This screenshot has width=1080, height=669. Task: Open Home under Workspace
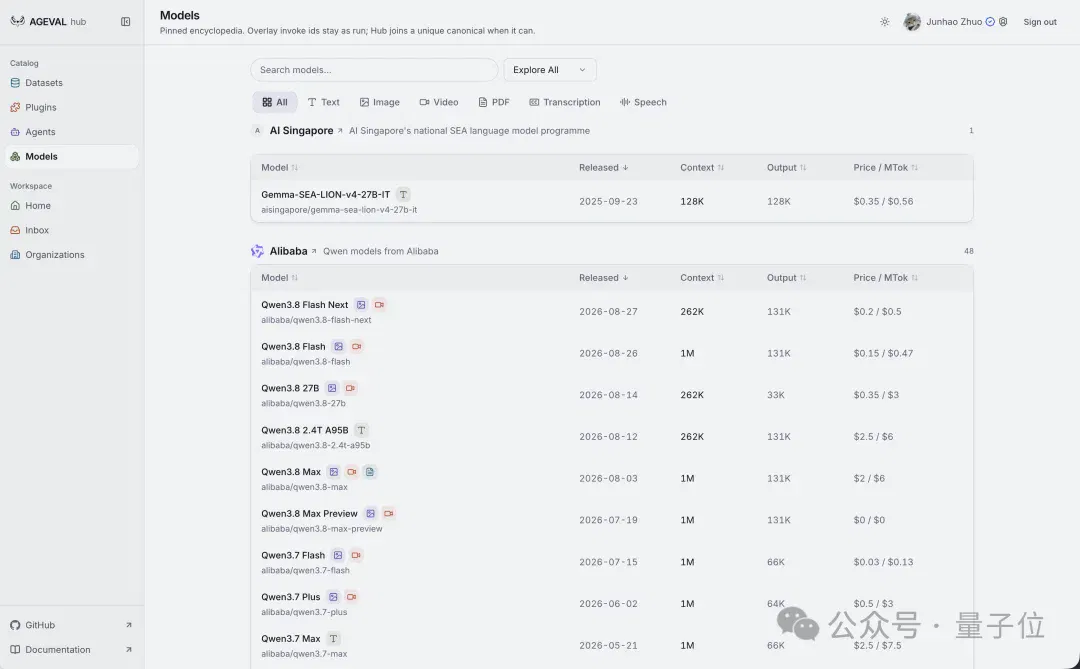click(x=72, y=205)
